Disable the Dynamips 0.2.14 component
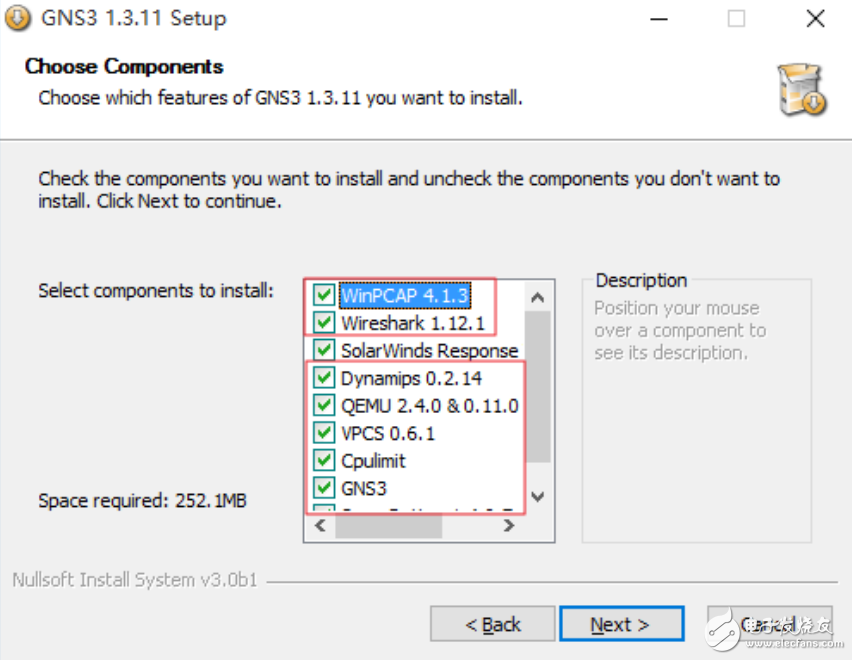 click(323, 378)
